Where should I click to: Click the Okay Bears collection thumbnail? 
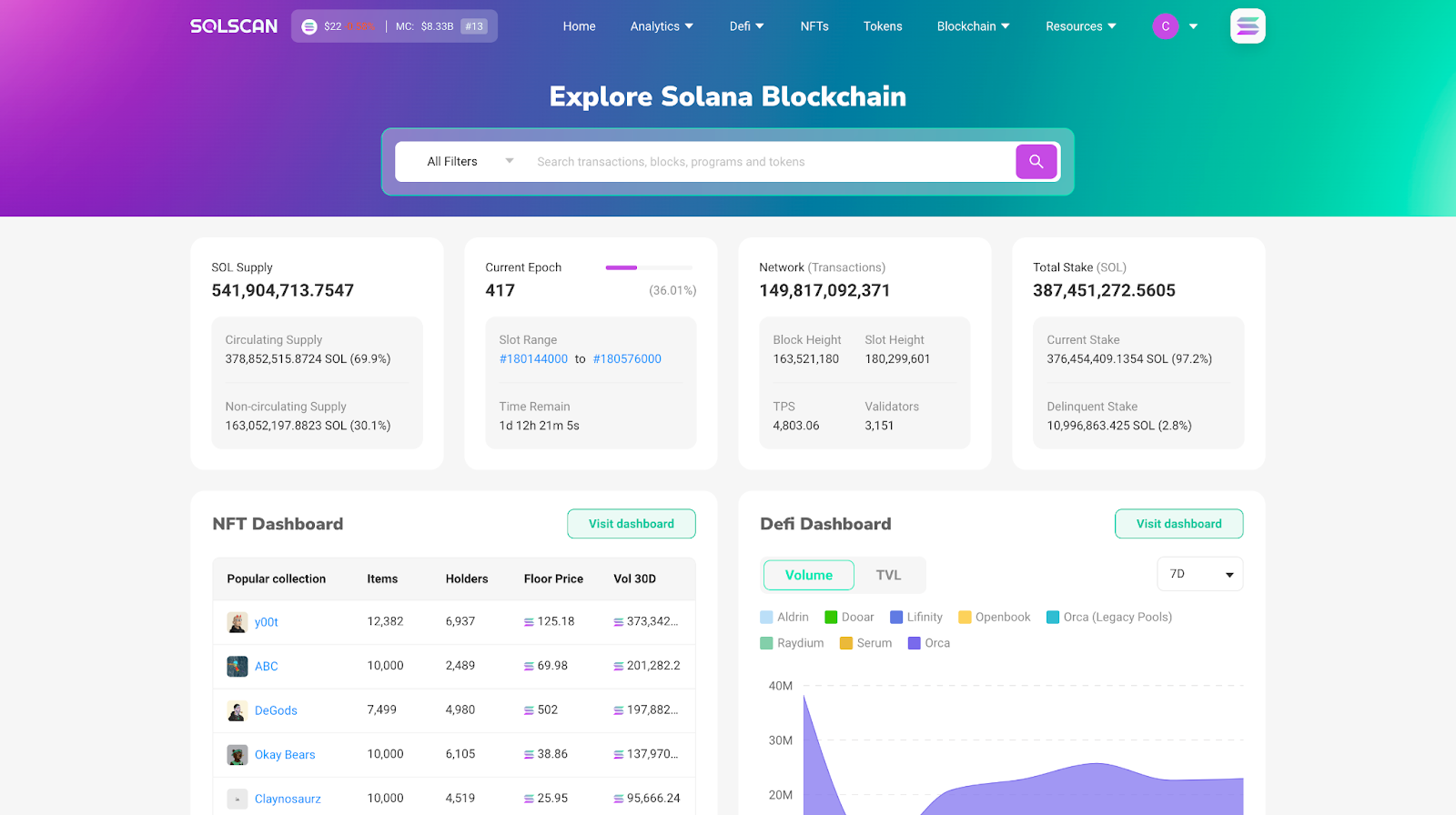(237, 755)
